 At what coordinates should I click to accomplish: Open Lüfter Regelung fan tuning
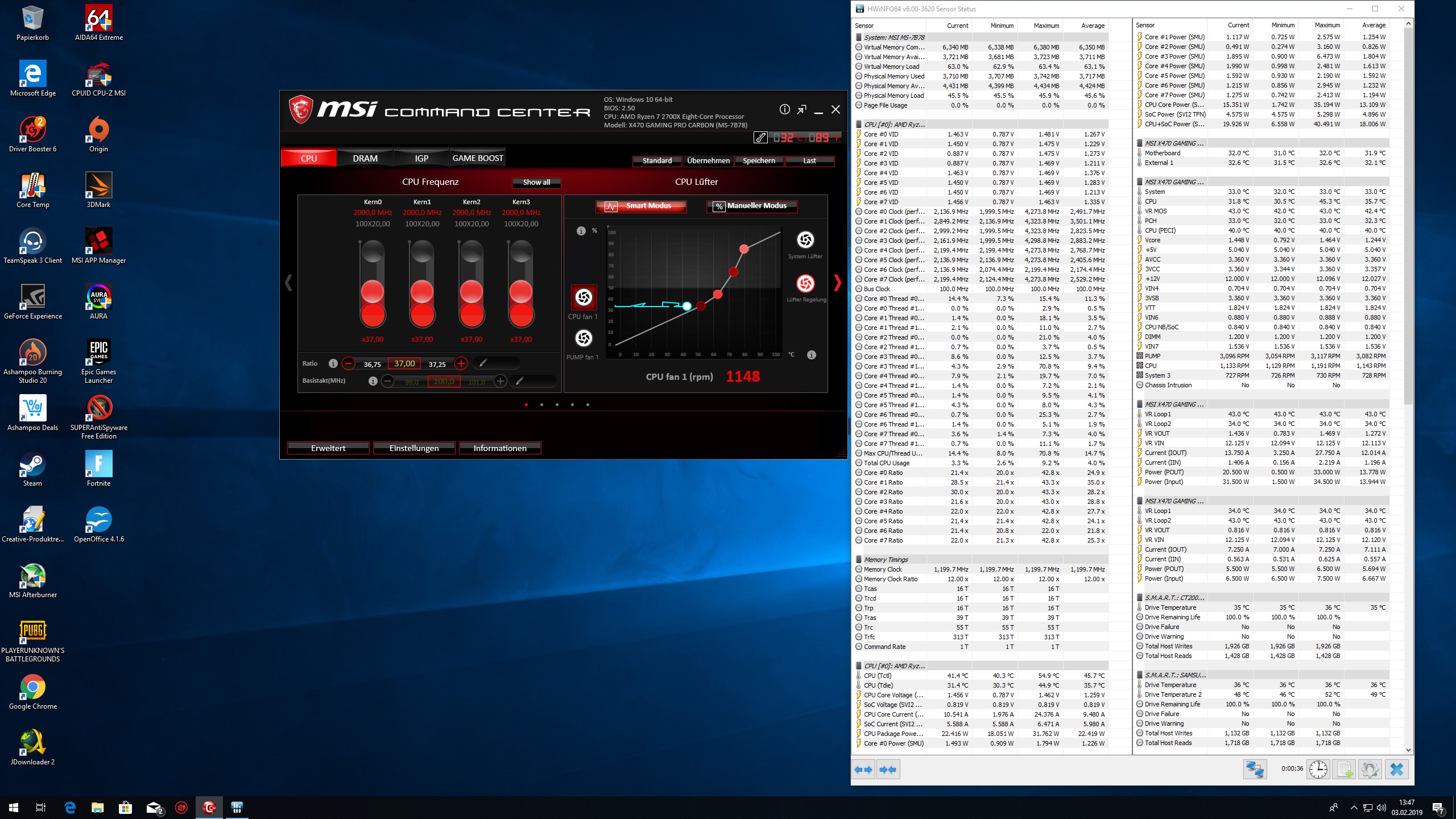(805, 284)
